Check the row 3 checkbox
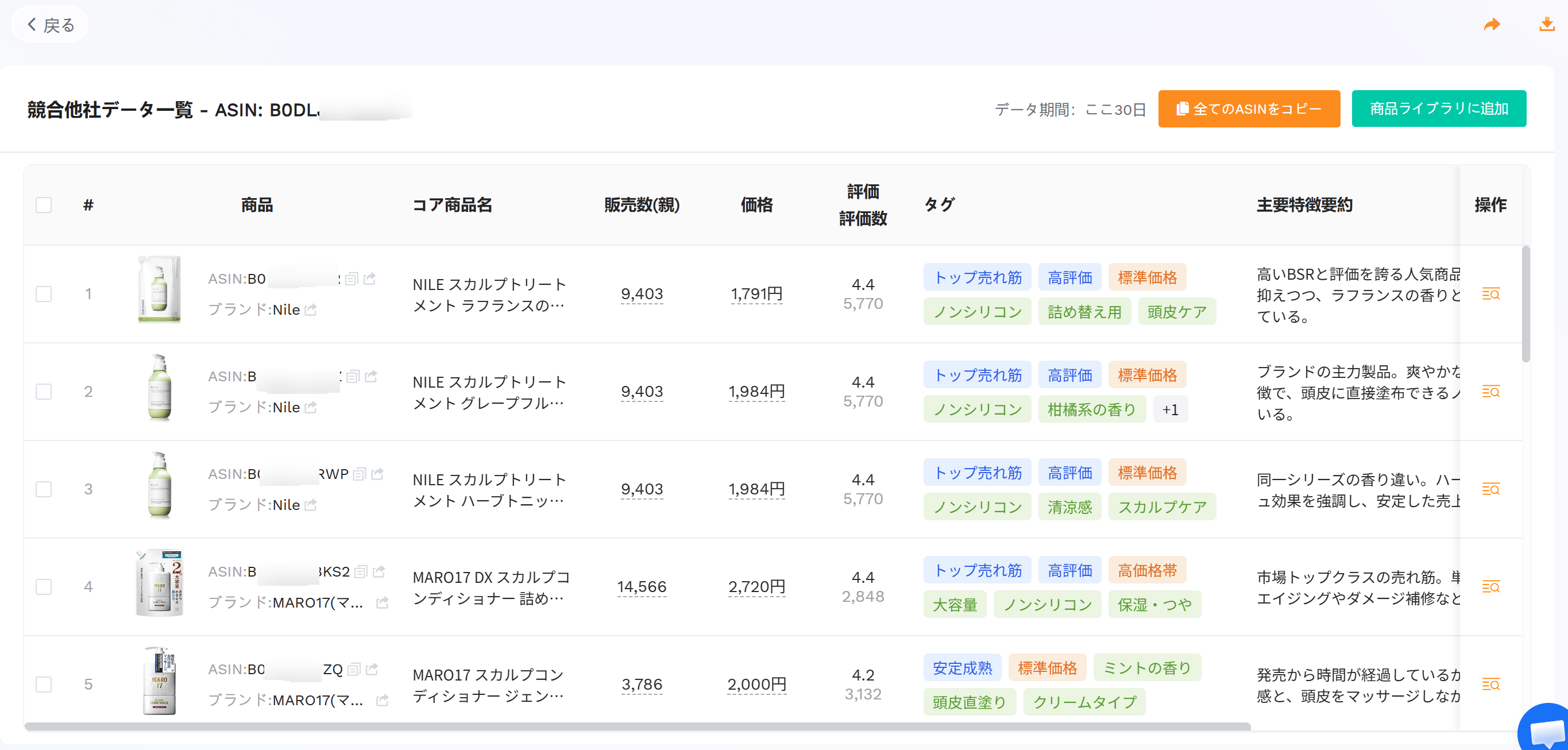 [44, 489]
